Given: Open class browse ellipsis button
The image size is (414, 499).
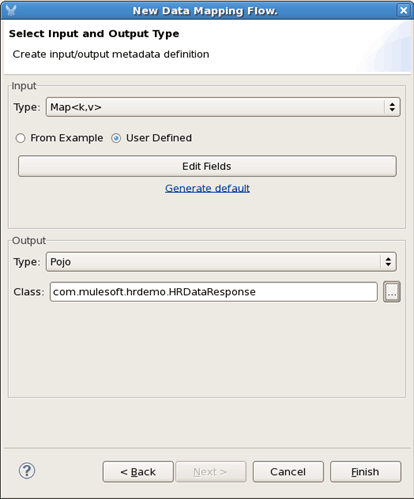Looking at the screenshot, I should tap(392, 292).
